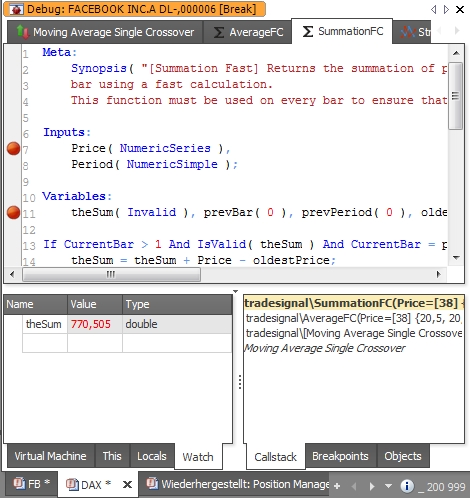Open the workspace list dropdown arrow
Screen dimensions: 470x498
(388, 486)
